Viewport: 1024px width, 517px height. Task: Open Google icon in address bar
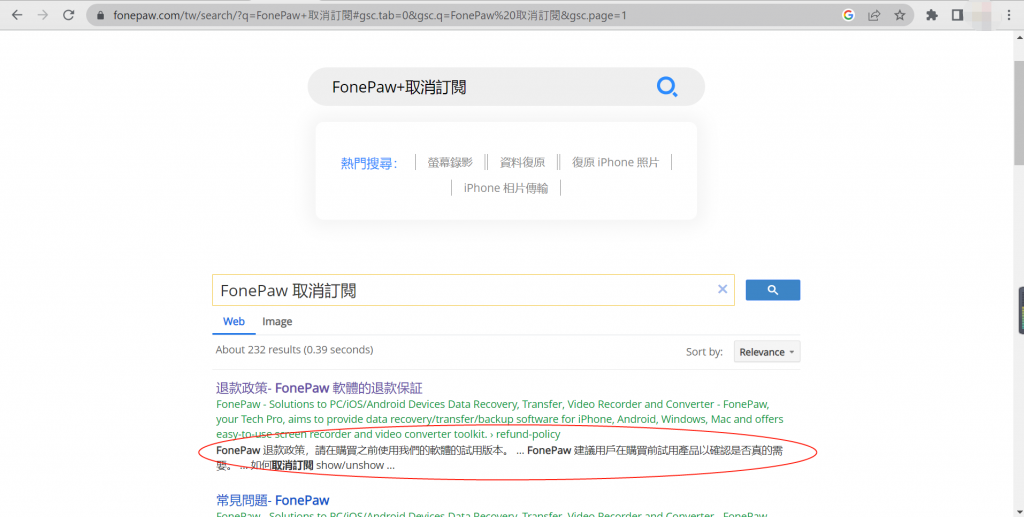[x=848, y=15]
